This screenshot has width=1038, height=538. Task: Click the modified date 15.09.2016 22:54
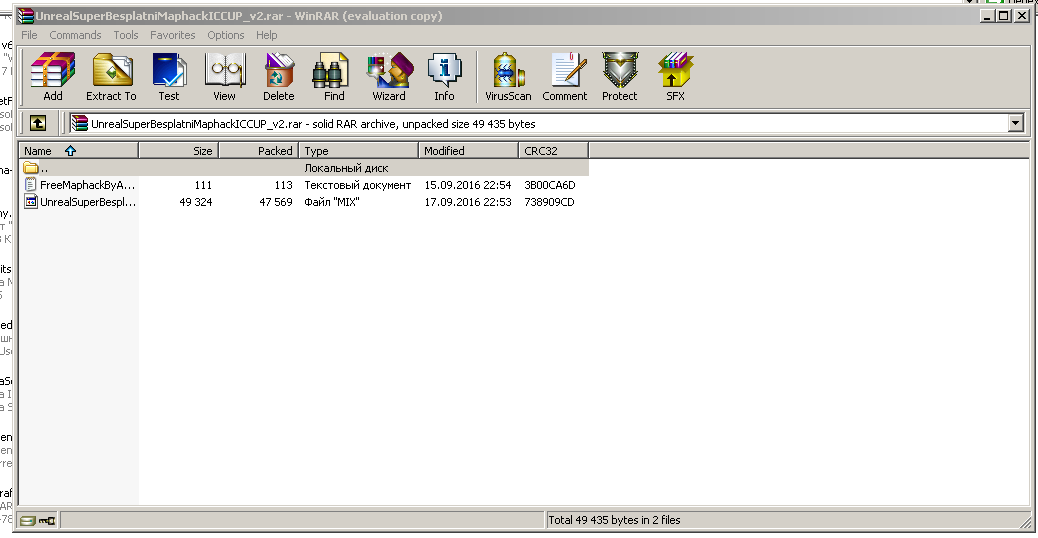[468, 185]
